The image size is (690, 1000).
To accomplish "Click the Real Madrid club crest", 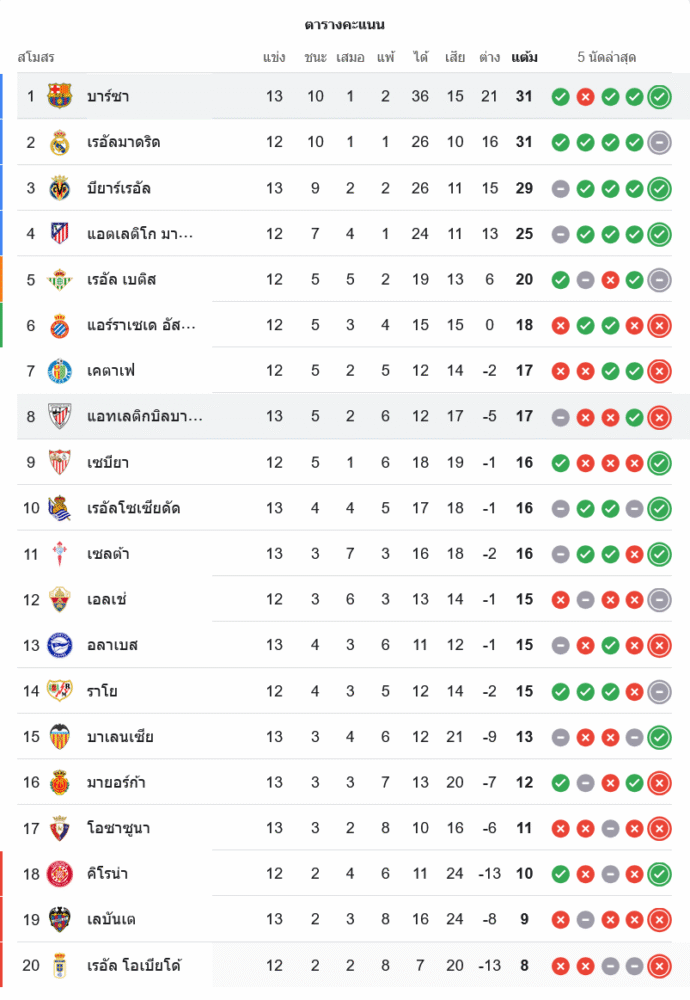I will point(60,142).
